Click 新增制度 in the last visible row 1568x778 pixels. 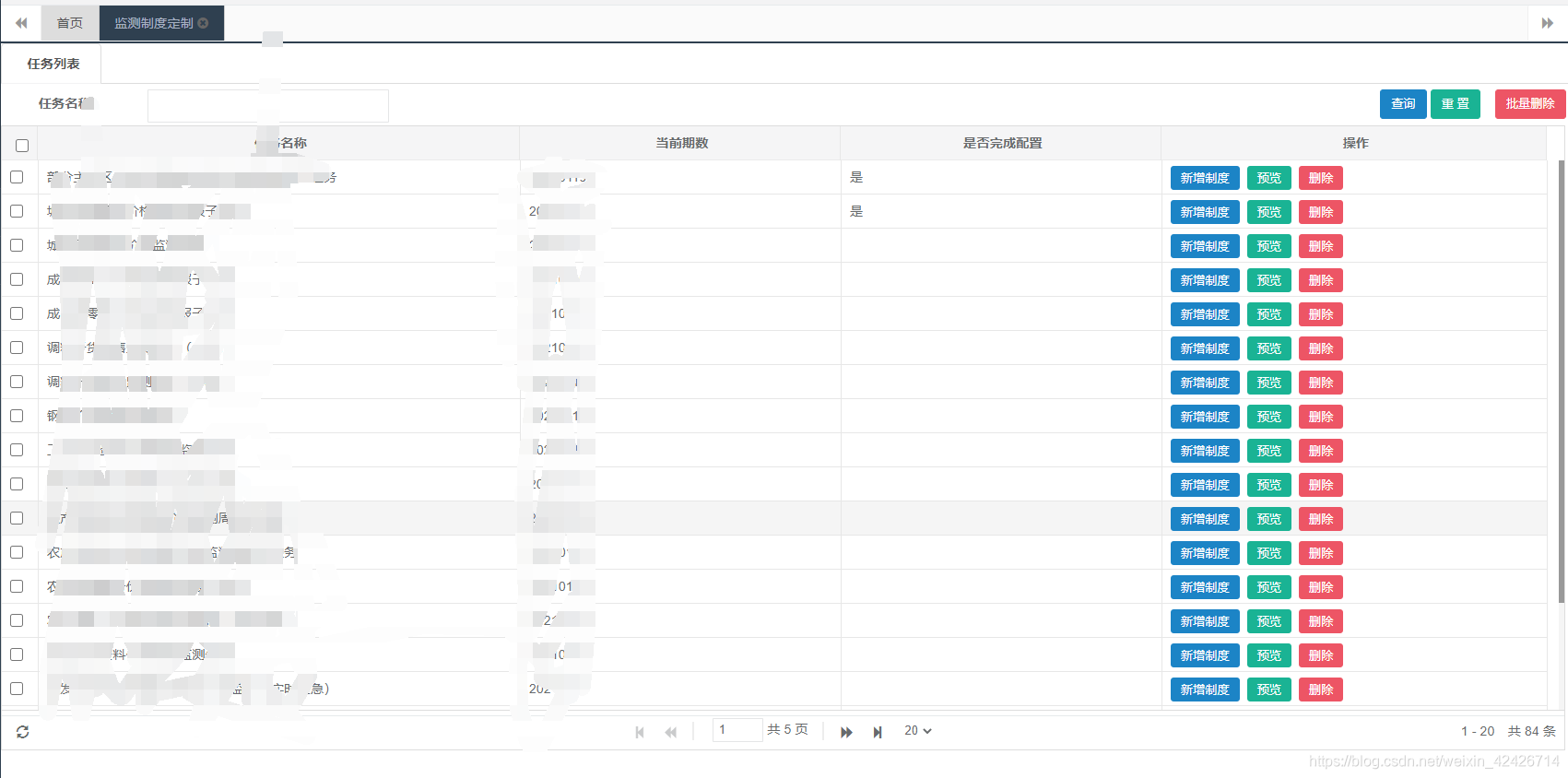(1205, 690)
